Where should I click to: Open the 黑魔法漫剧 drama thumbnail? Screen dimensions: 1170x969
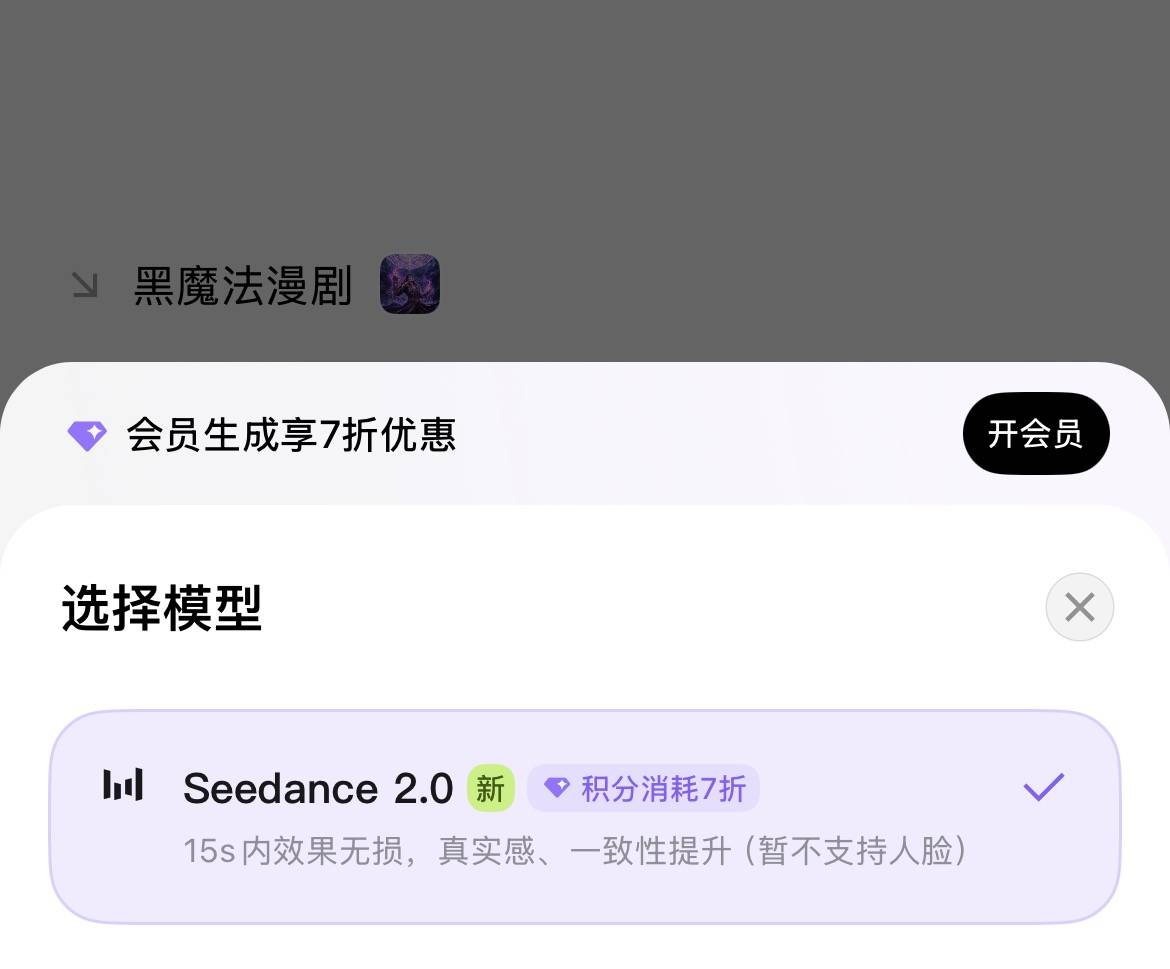(x=410, y=283)
